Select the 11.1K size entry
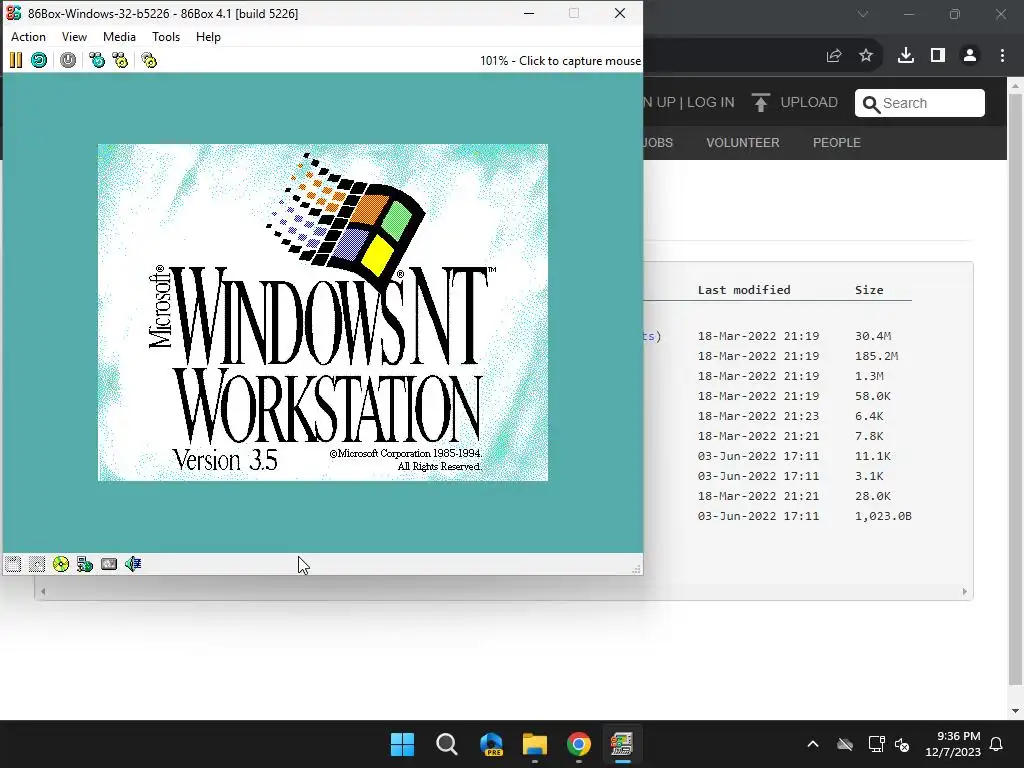This screenshot has width=1024, height=768. click(873, 456)
